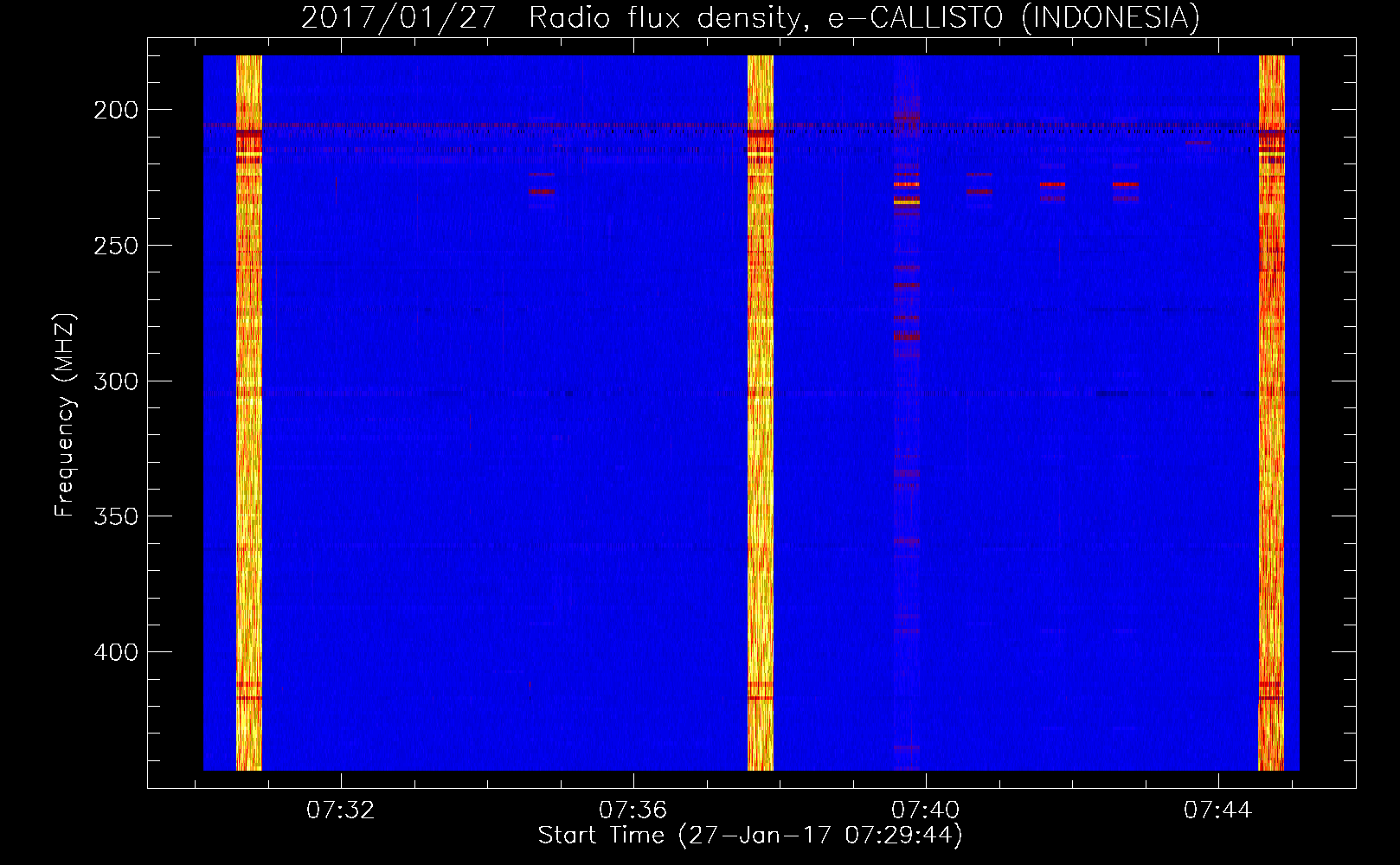Click the 'Frequency (MHZ)' axis label
Image resolution: width=1400 pixels, height=865 pixels.
point(65,415)
